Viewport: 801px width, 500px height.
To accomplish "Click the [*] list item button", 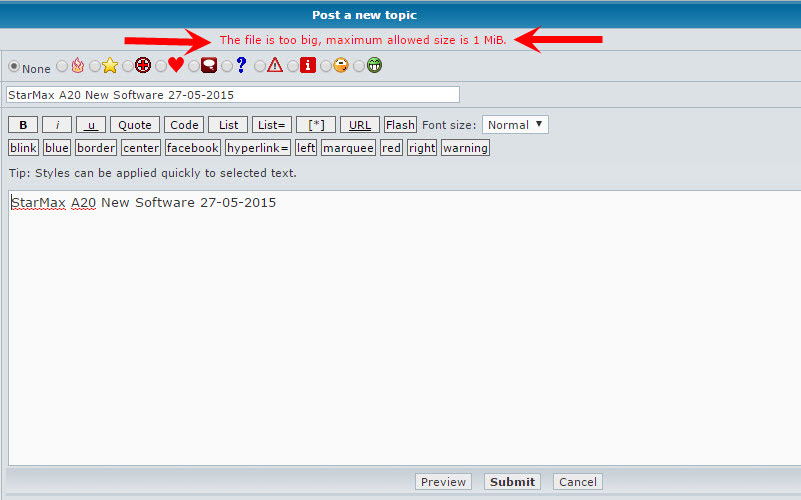I will (316, 125).
